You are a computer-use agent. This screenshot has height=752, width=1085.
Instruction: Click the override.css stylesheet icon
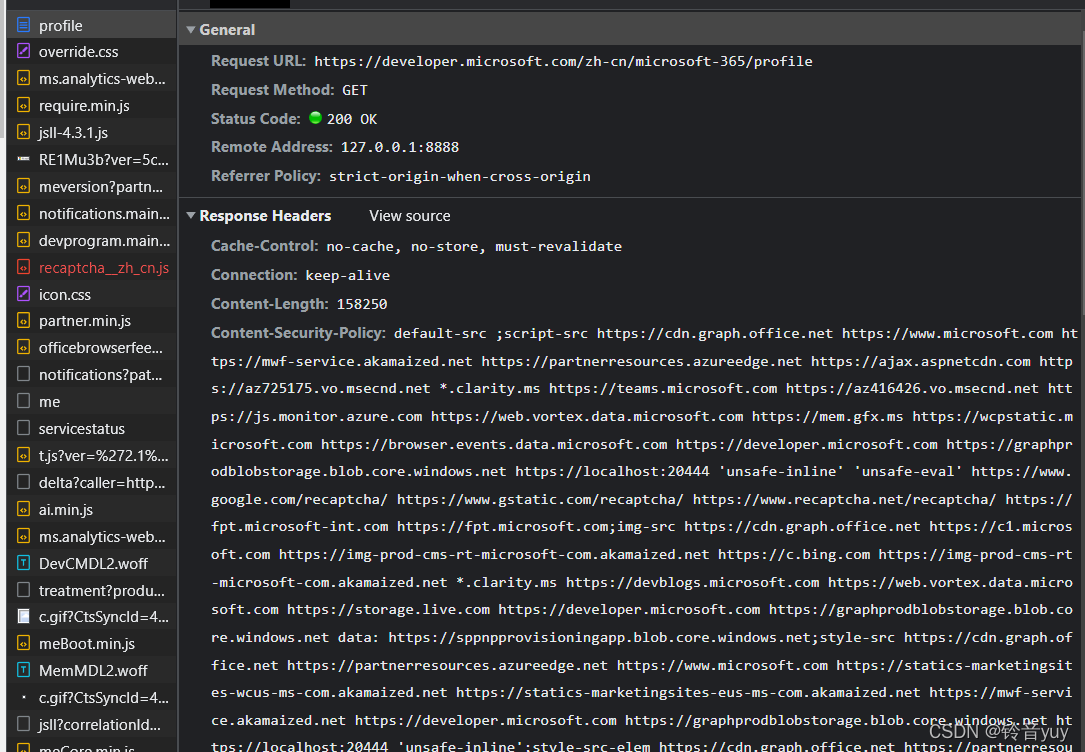(24, 51)
